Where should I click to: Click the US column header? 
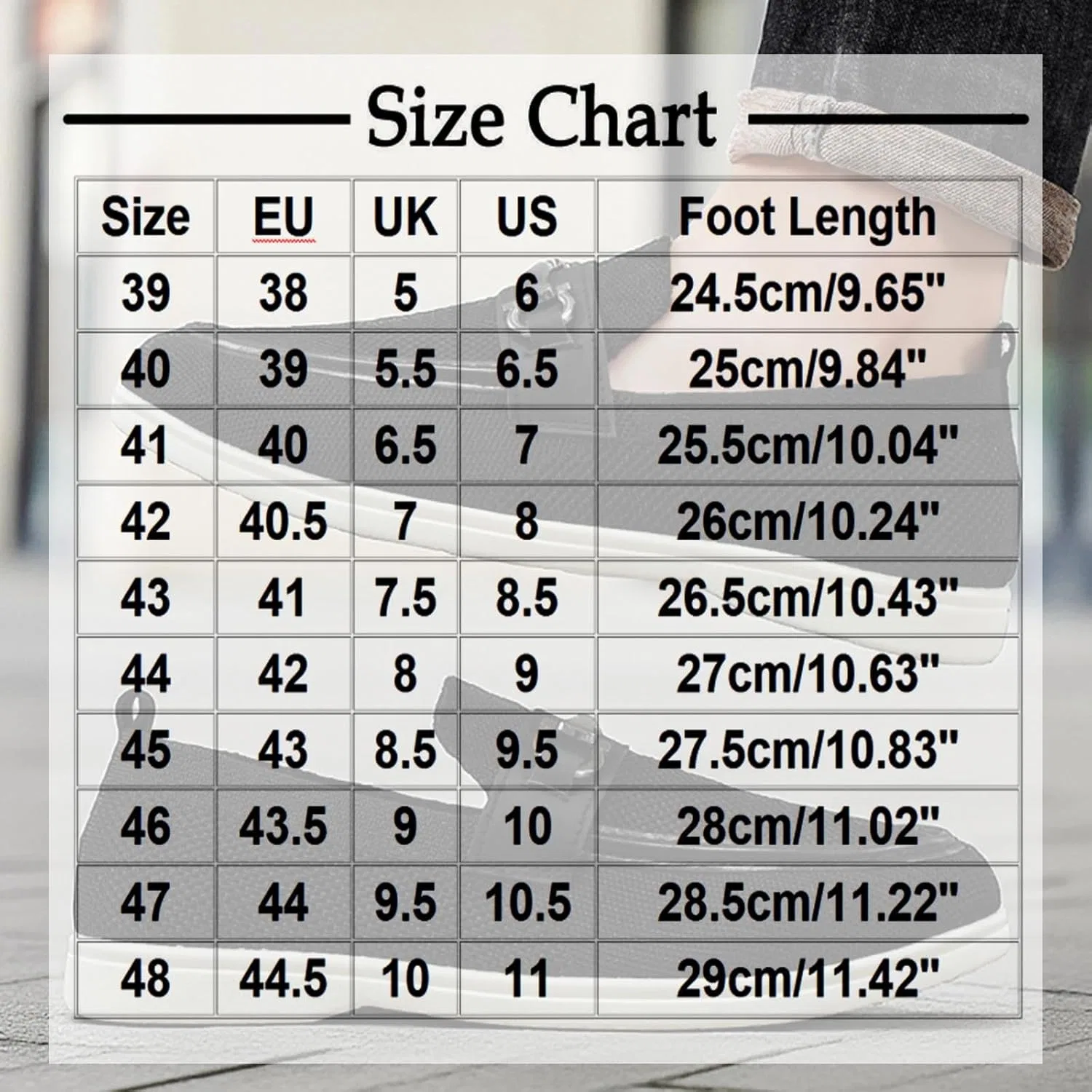coord(527,217)
